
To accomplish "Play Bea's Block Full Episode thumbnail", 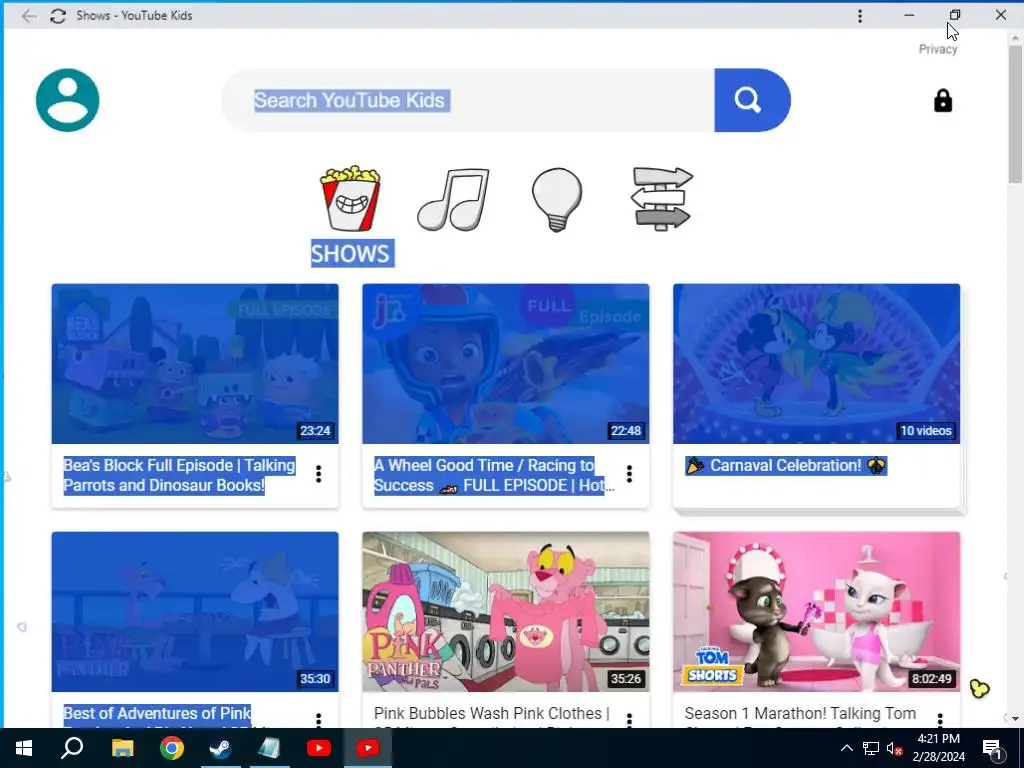I will coord(195,364).
